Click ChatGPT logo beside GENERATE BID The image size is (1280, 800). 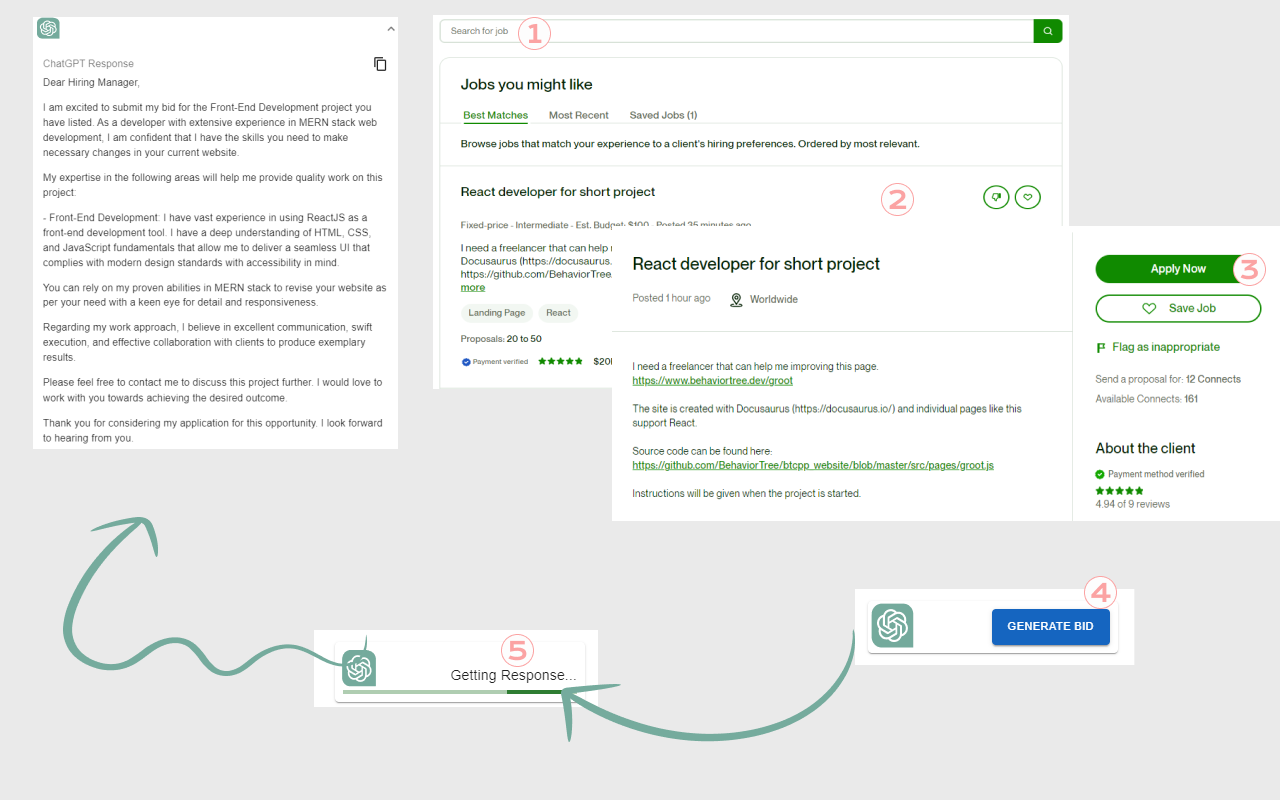tap(892, 626)
